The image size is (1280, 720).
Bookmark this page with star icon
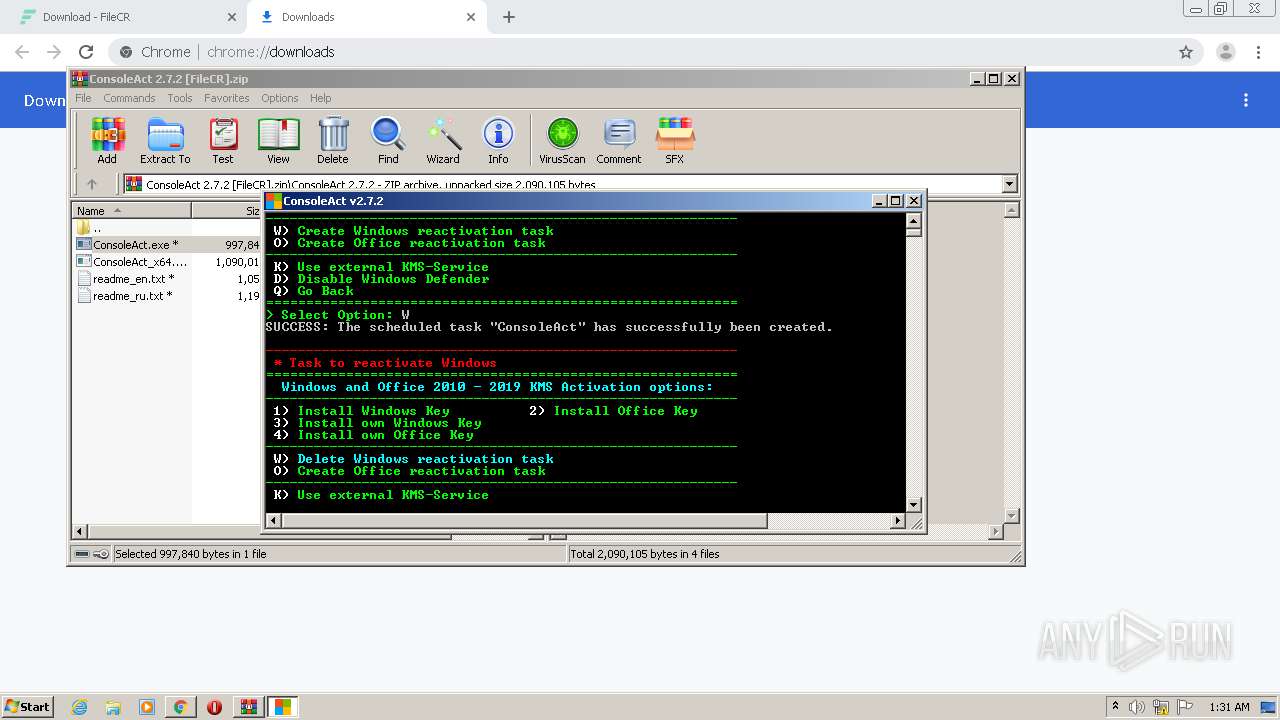click(x=1186, y=52)
